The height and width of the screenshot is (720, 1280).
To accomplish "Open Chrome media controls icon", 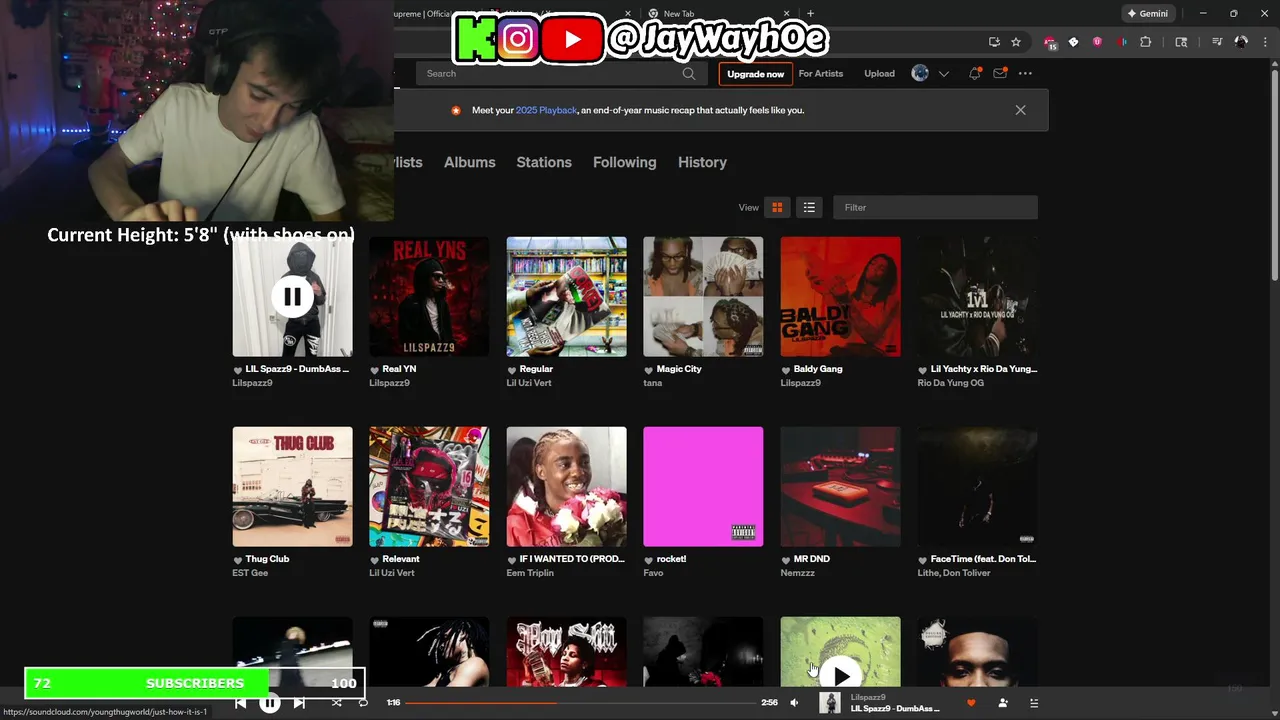I will tap(1217, 42).
